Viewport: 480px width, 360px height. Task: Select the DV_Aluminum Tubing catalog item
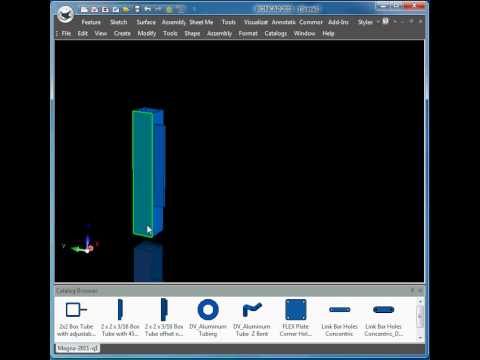pyautogui.click(x=208, y=318)
